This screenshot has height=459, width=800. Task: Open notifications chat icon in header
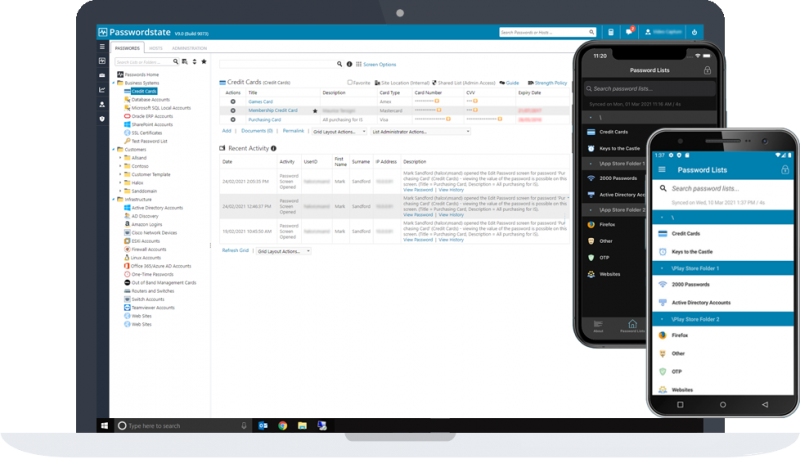[x=629, y=32]
